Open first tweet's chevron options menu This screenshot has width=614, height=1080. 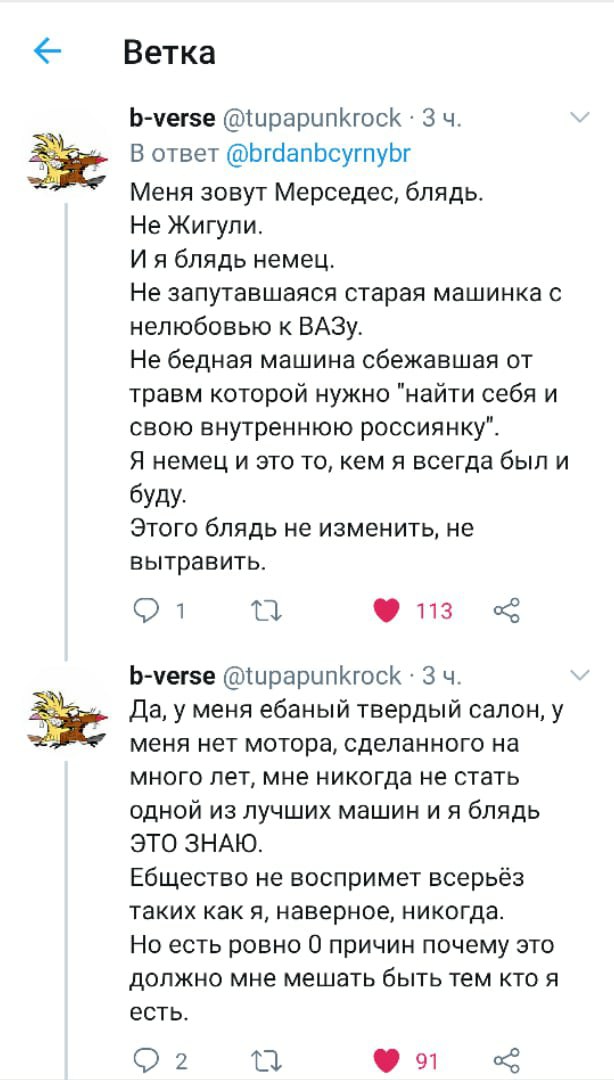580,119
